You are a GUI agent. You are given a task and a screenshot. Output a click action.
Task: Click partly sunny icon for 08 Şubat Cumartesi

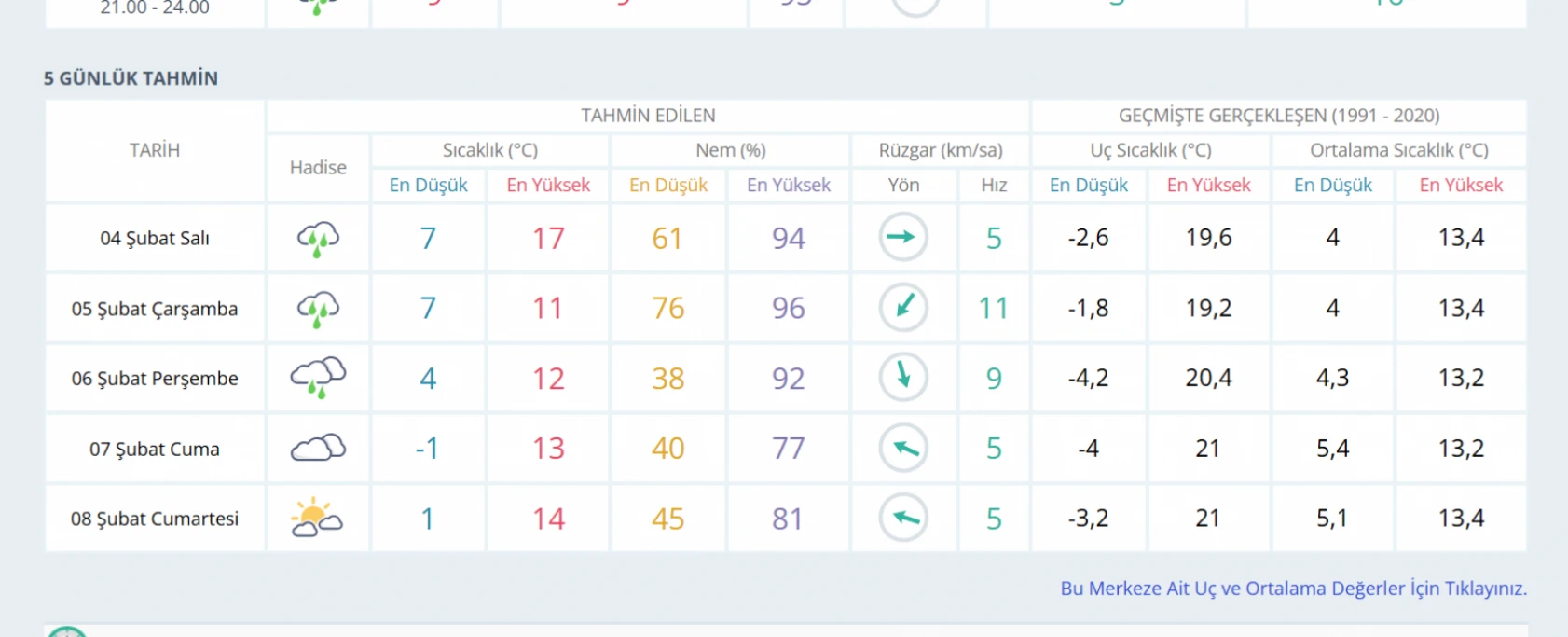click(317, 518)
